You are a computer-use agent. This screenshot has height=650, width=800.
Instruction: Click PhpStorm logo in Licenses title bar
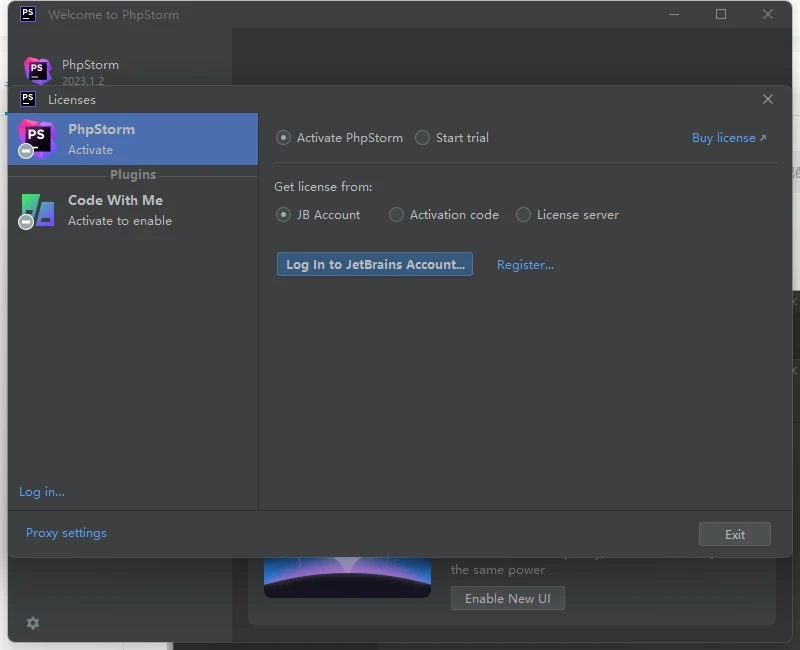click(x=28, y=99)
